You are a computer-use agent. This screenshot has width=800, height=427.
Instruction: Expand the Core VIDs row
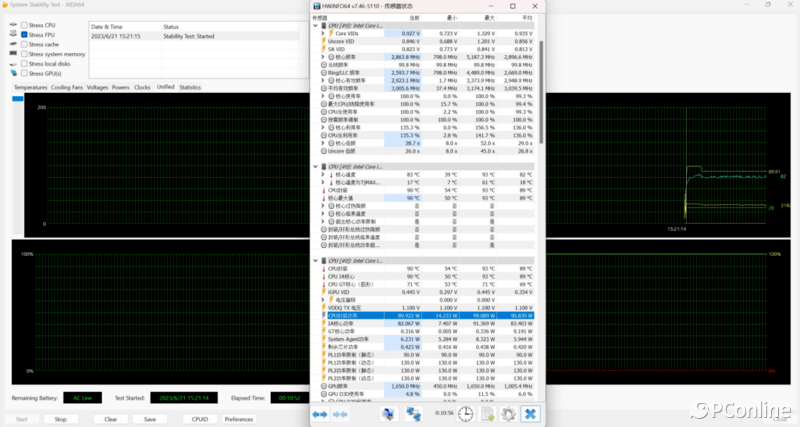point(323,33)
